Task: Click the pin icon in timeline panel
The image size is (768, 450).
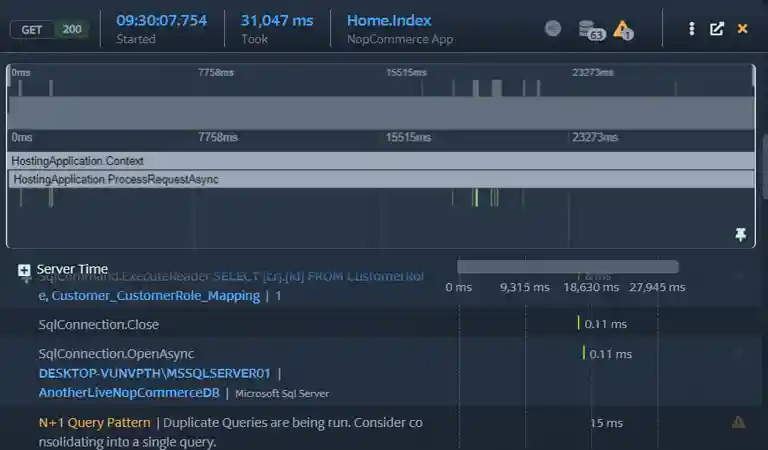Action: coord(741,235)
